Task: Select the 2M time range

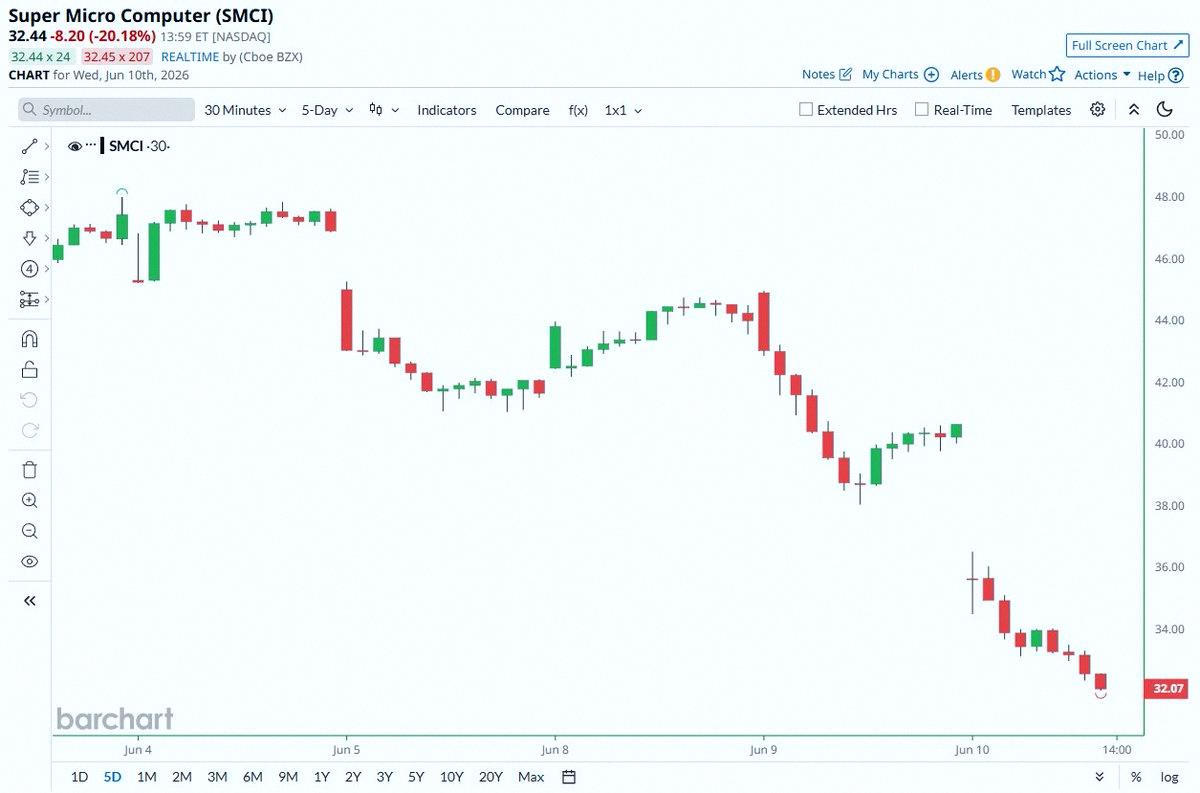Action: pos(181,777)
